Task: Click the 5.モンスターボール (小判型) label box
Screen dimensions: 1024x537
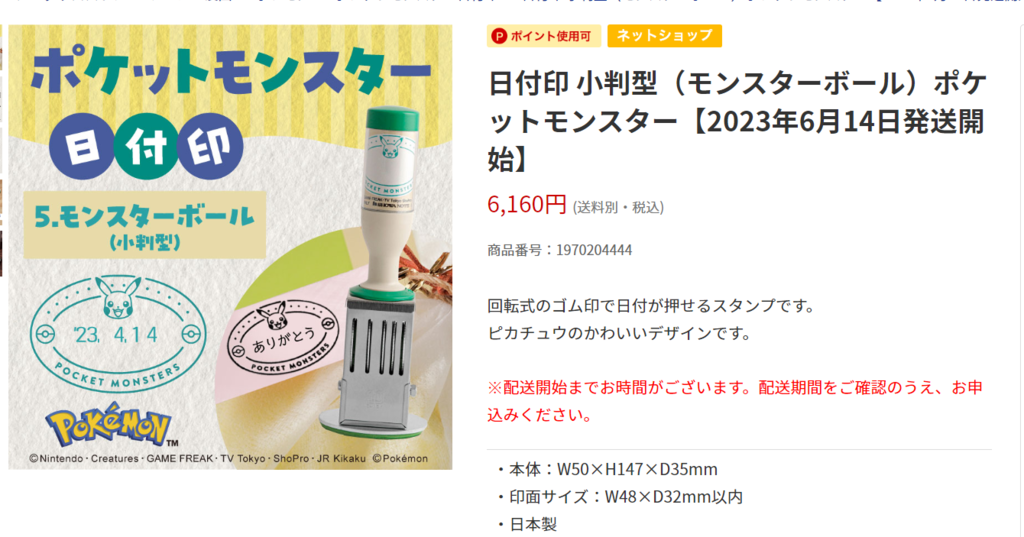Action: click(145, 225)
